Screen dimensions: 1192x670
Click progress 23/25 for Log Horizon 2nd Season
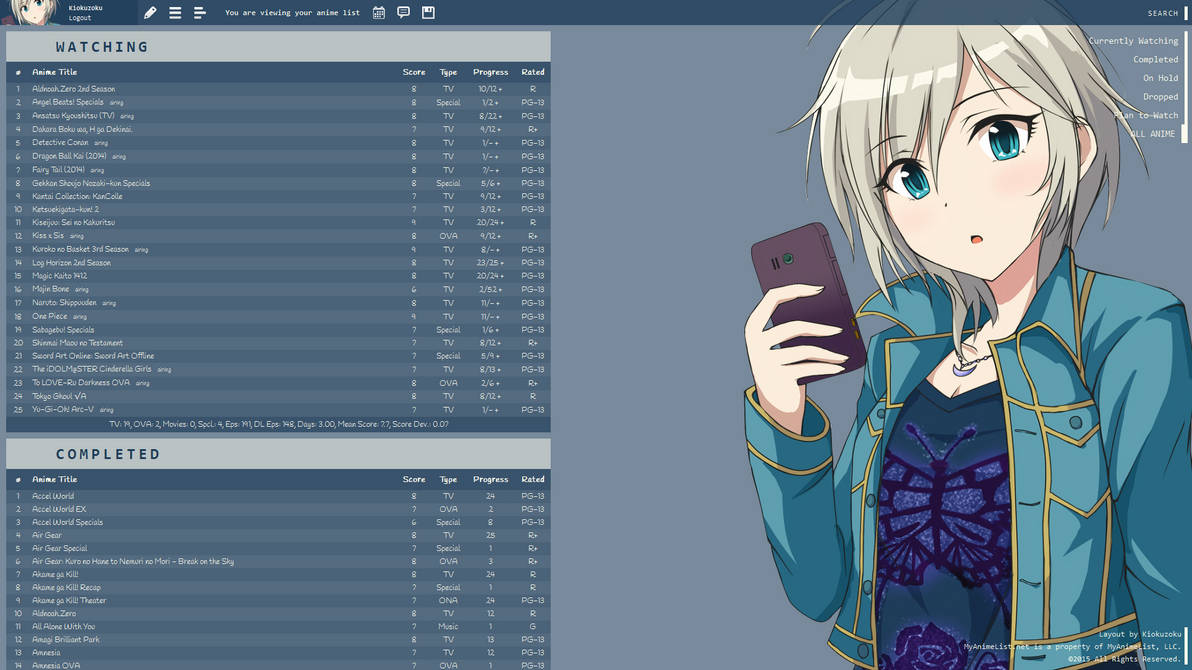coord(487,263)
